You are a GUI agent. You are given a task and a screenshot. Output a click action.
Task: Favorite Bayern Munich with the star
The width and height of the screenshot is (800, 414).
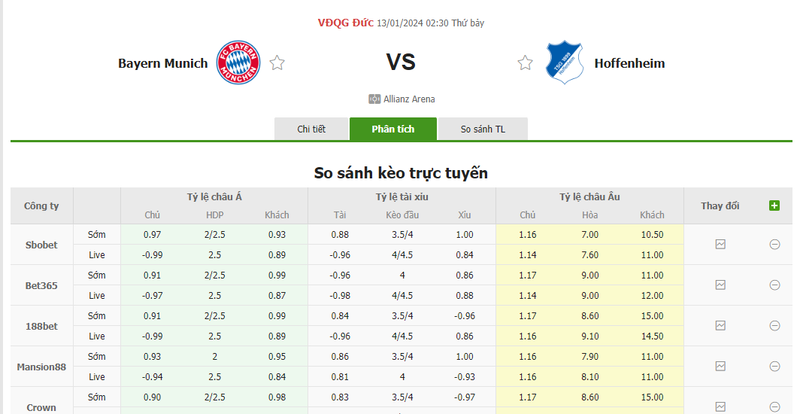(277, 63)
